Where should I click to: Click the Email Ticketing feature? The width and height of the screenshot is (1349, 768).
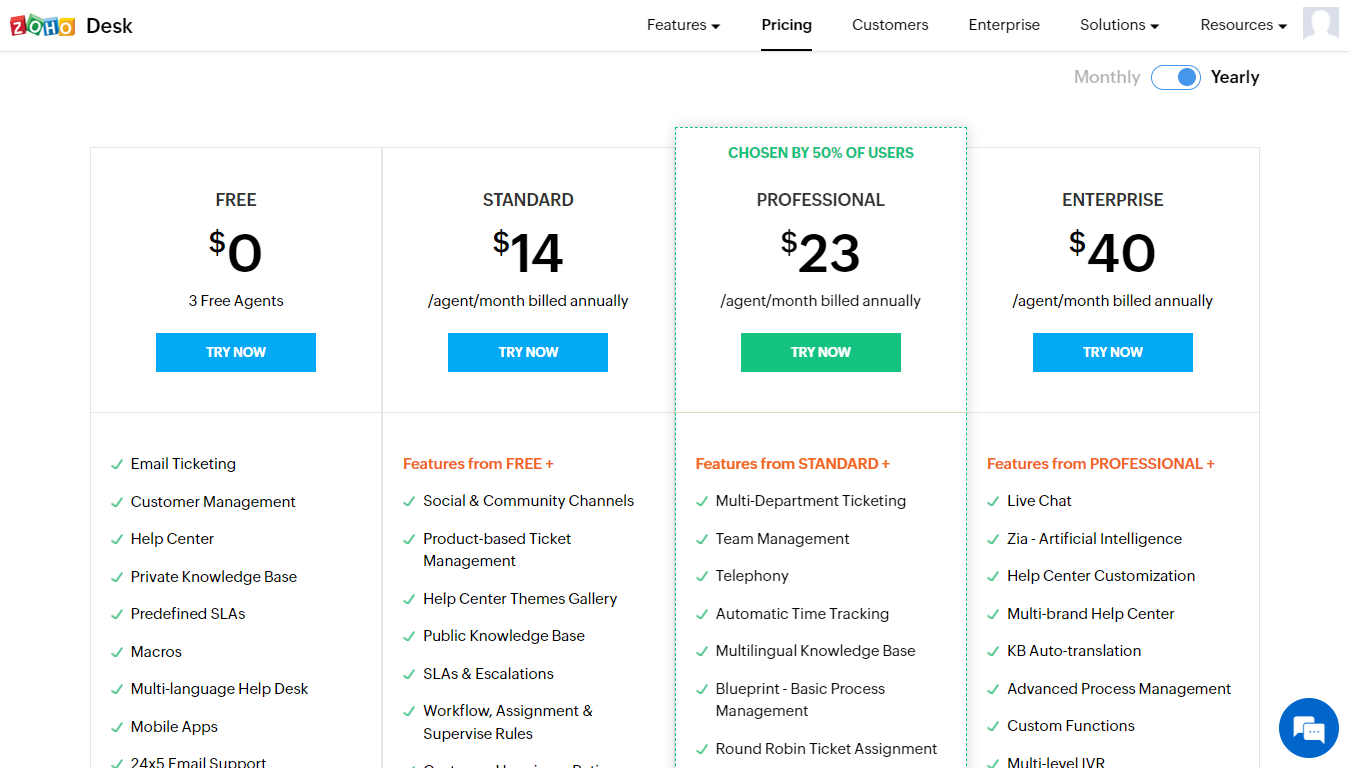[x=183, y=464]
